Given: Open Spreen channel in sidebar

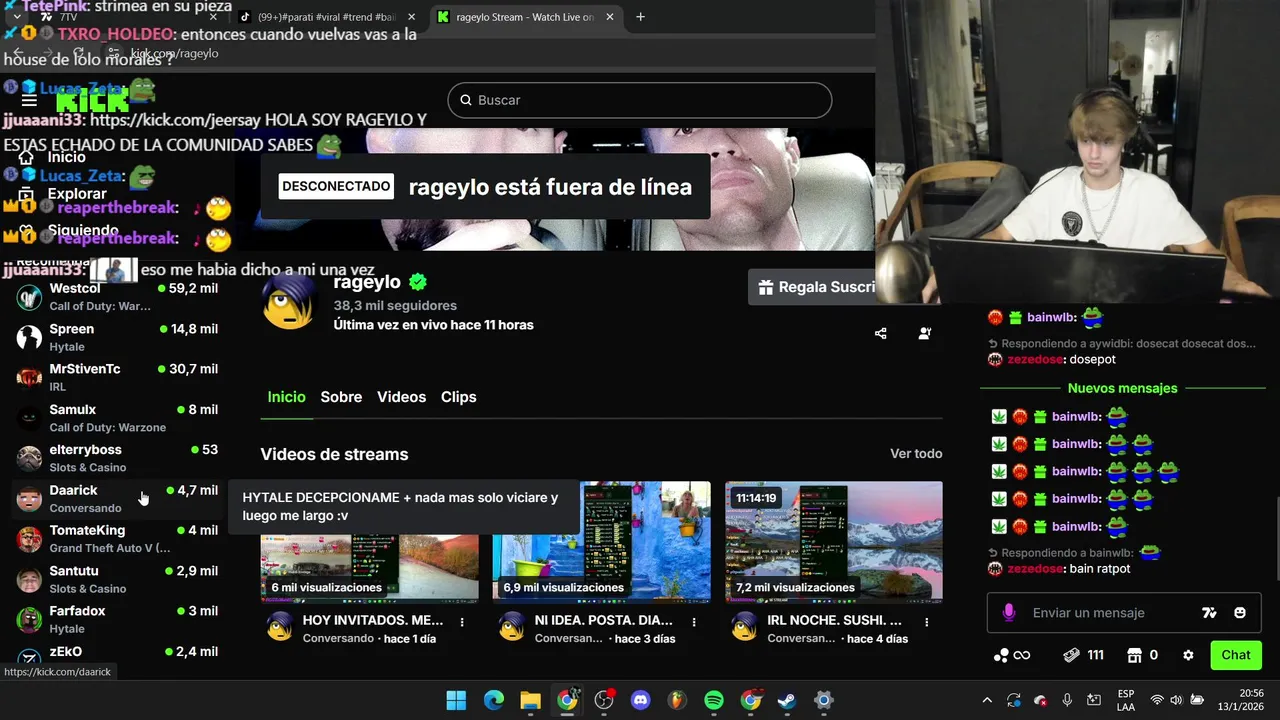Looking at the screenshot, I should 118,337.
